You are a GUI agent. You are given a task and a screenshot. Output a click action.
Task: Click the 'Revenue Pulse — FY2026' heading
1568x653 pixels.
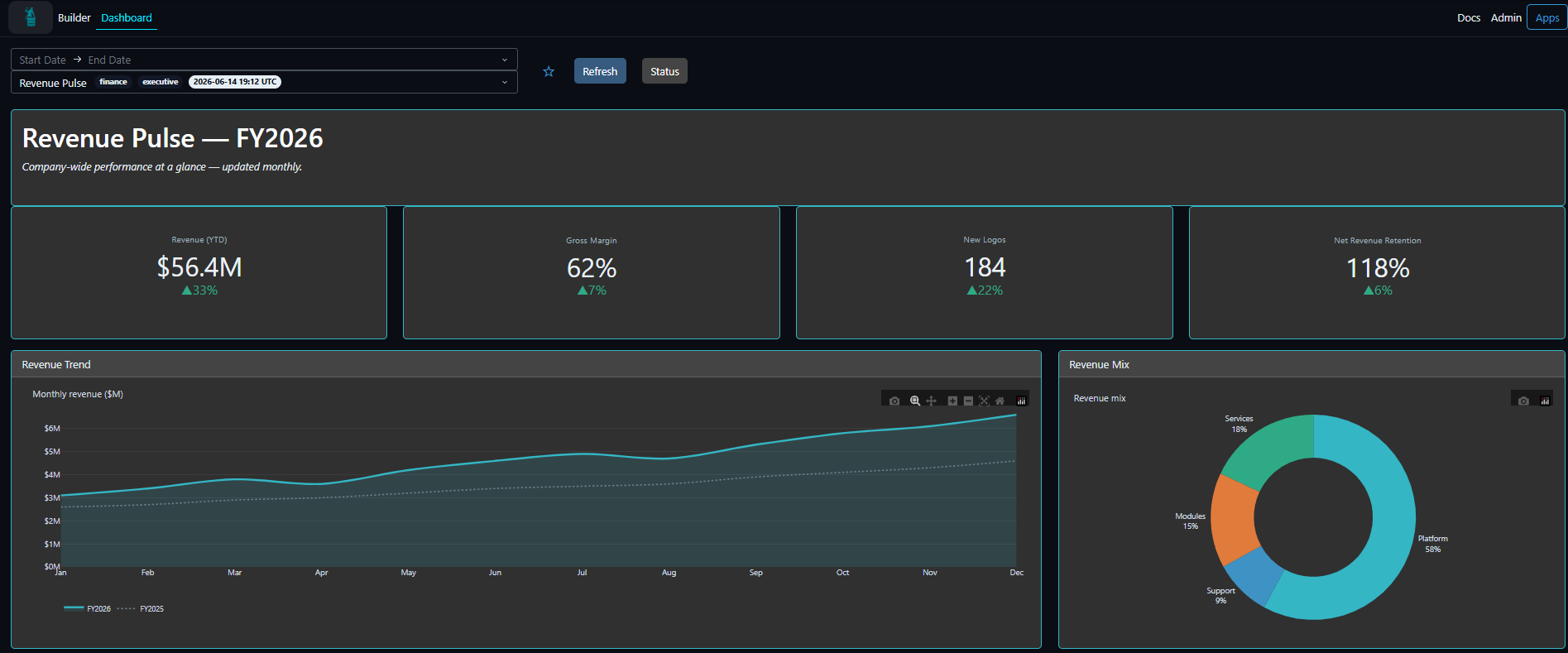pos(172,138)
